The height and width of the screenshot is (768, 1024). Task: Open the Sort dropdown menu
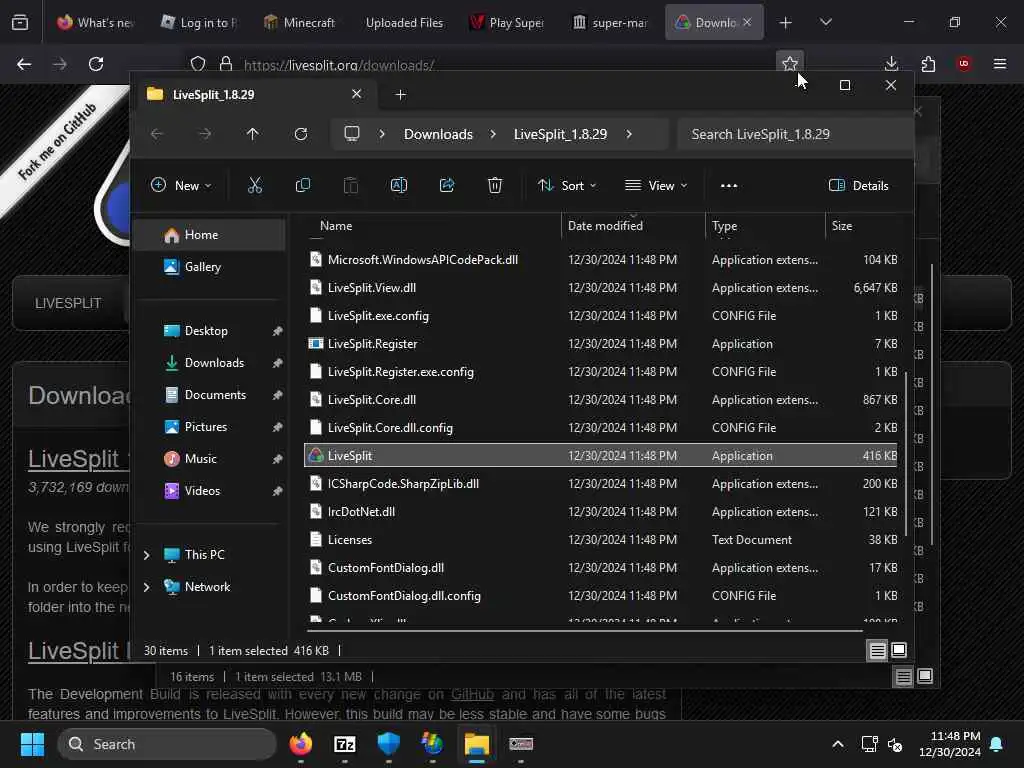pos(567,185)
